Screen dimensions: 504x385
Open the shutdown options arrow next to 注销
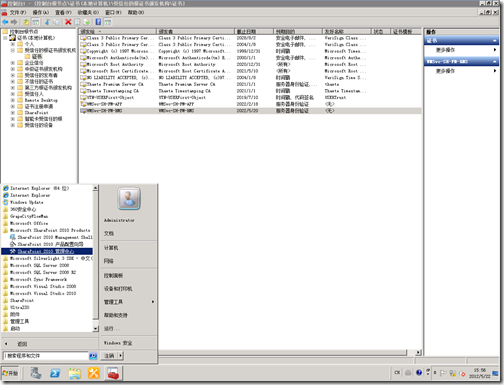[x=120, y=356]
